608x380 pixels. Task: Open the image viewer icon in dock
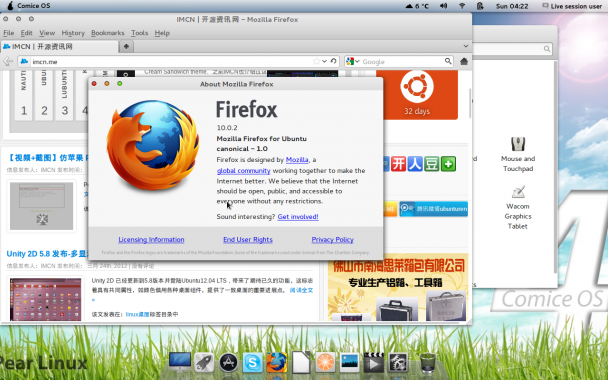(349, 363)
